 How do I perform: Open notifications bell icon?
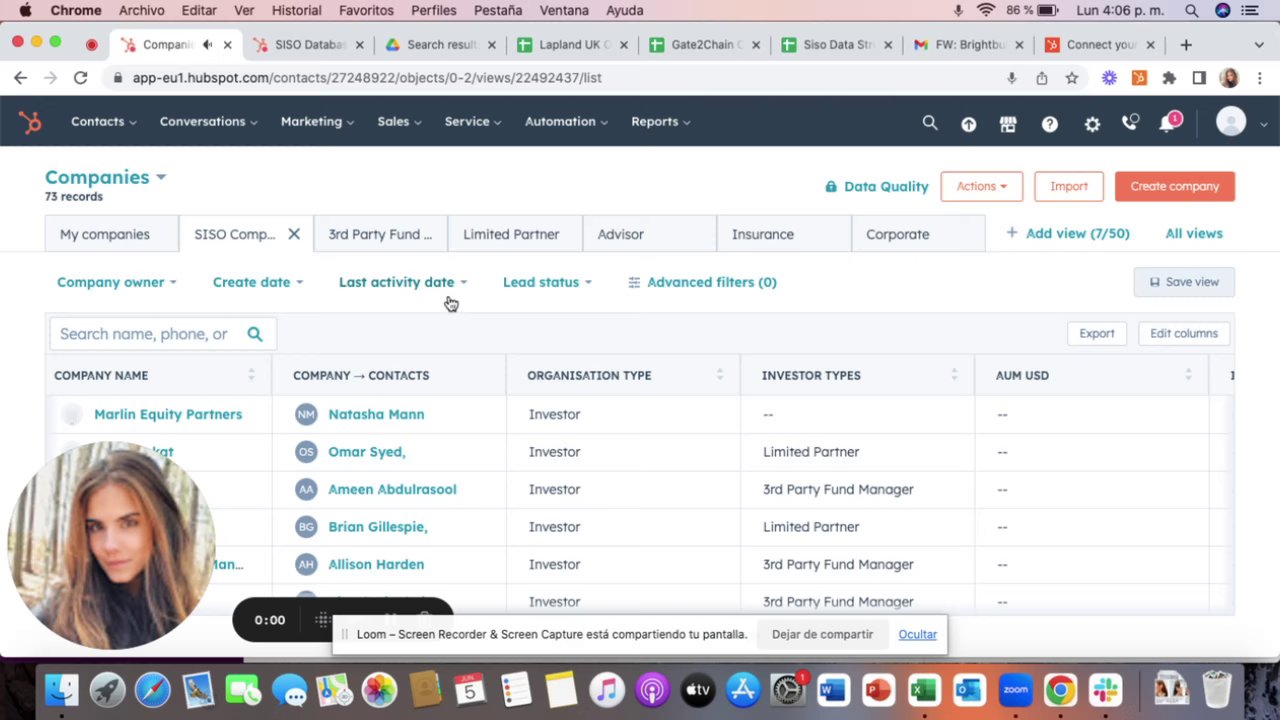[x=1167, y=123]
